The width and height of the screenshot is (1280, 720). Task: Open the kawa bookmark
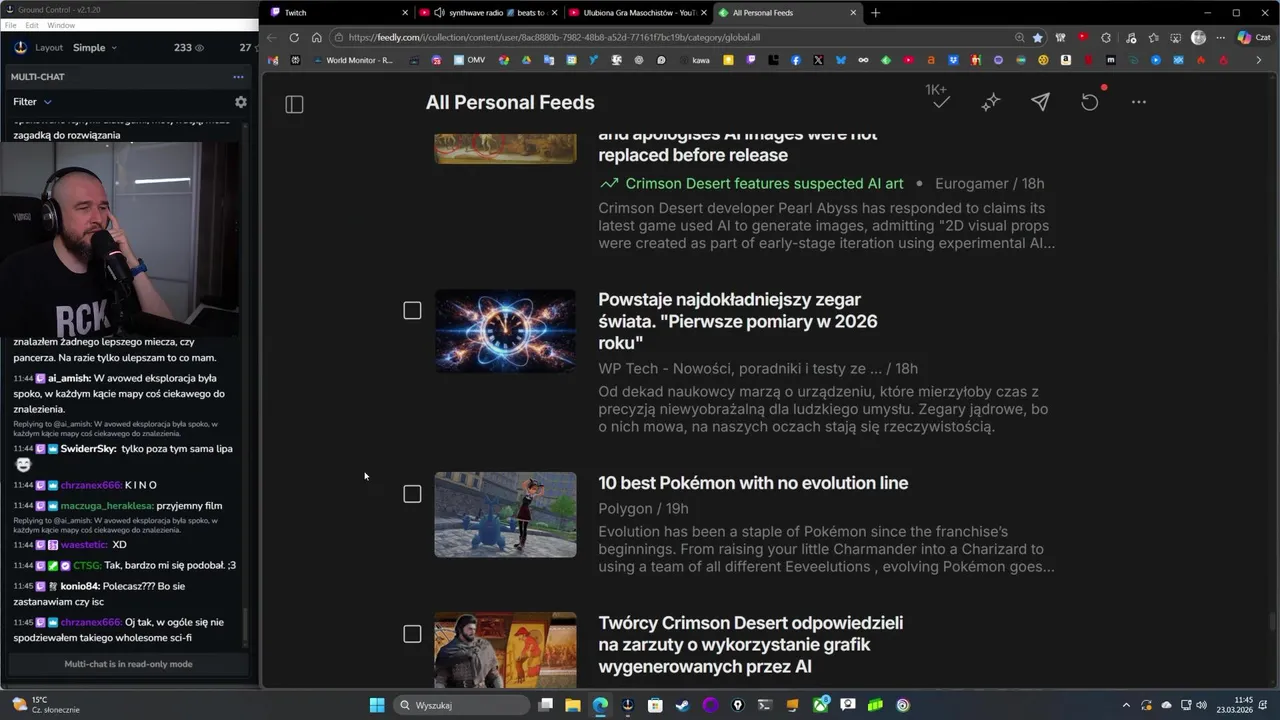pos(694,60)
